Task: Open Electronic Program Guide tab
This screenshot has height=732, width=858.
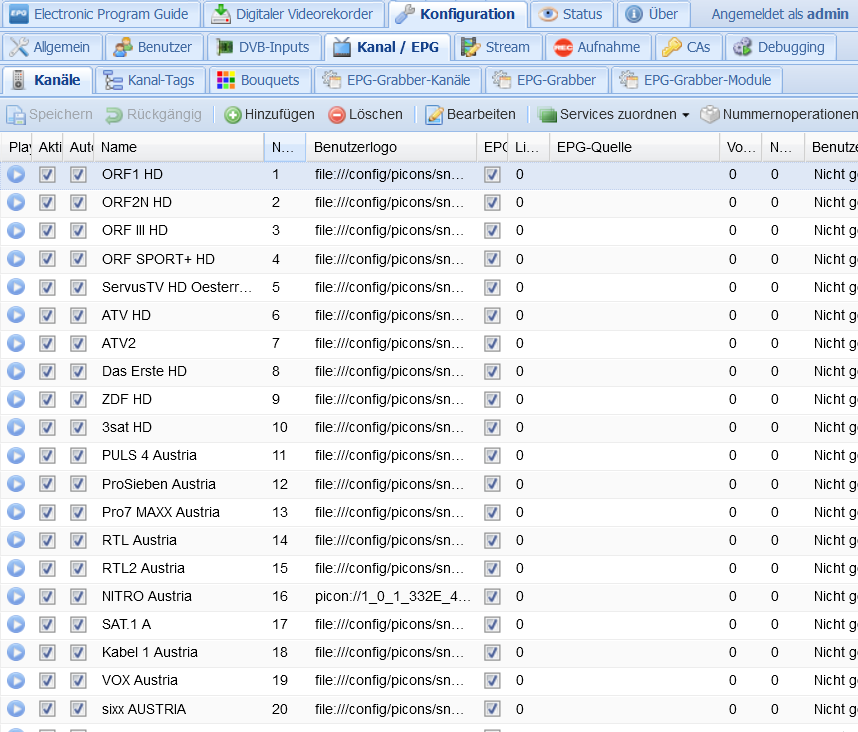Action: [99, 14]
